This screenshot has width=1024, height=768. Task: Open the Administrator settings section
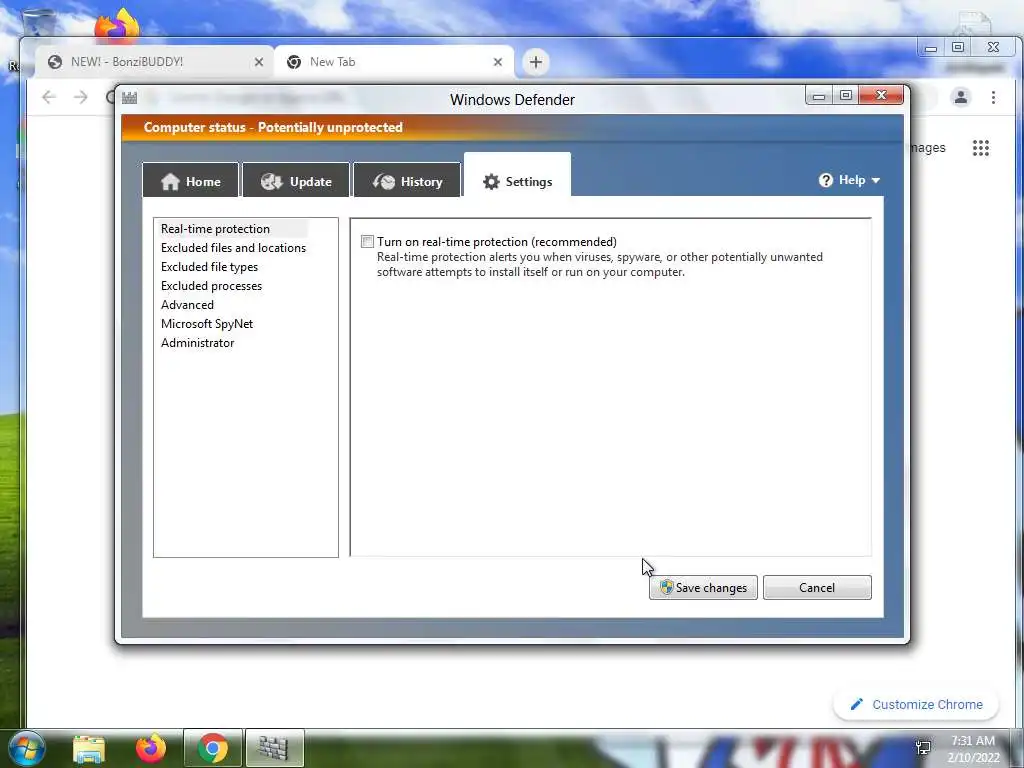[197, 342]
